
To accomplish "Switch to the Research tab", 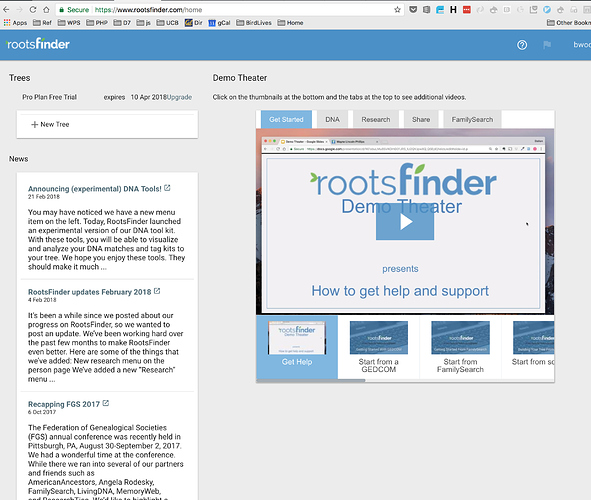I will [x=376, y=119].
